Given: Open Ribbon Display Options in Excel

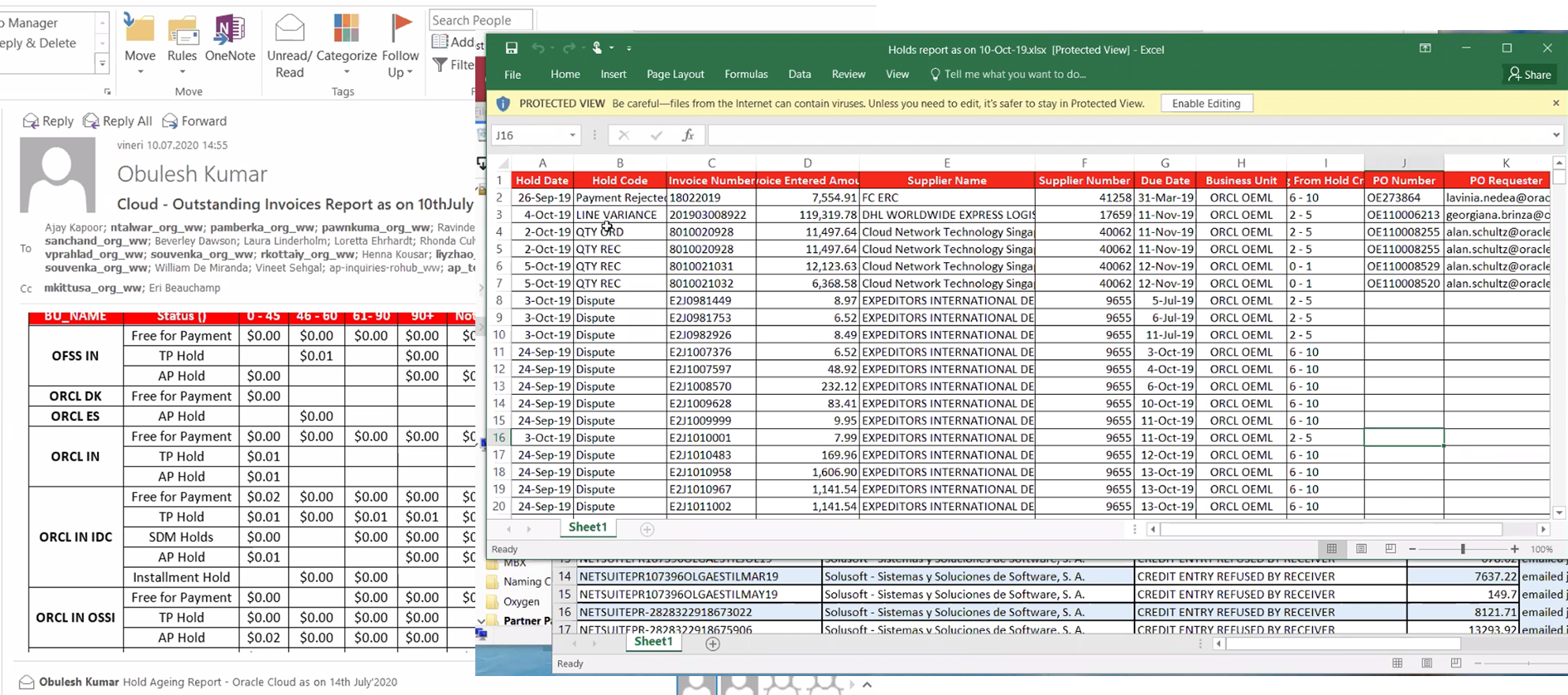Looking at the screenshot, I should point(1425,49).
